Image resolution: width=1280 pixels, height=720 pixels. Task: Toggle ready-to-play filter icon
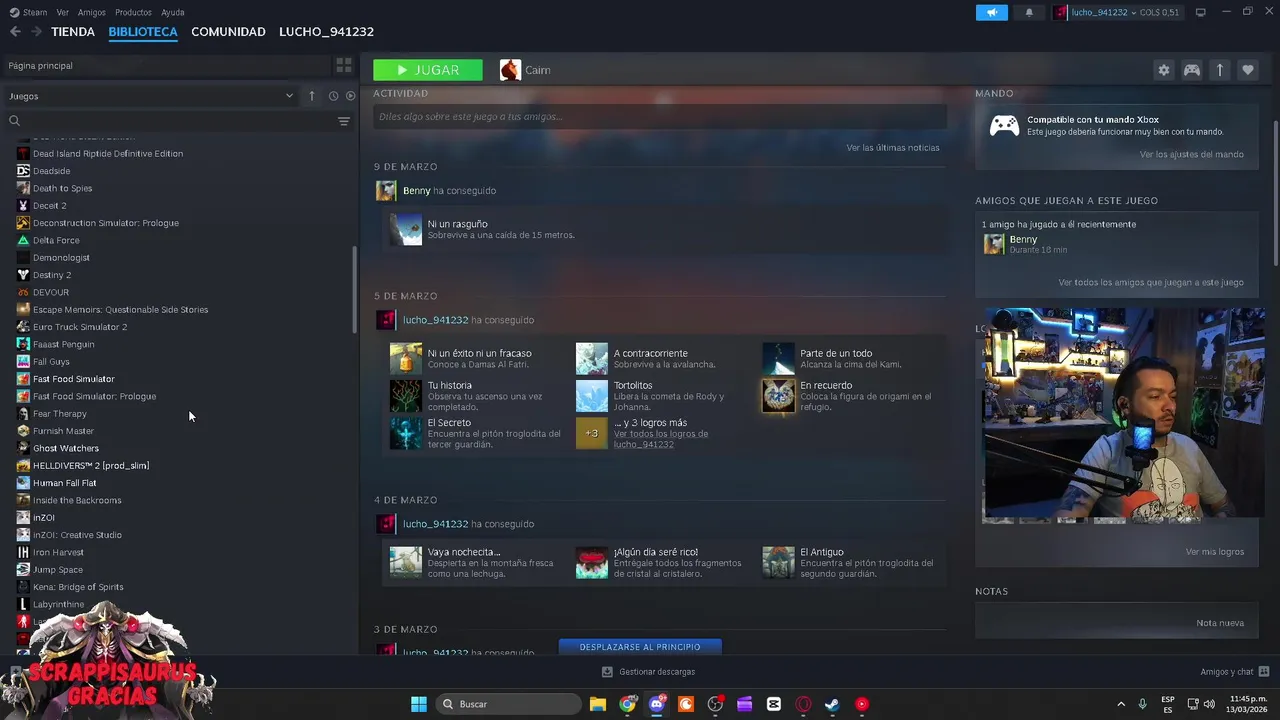point(350,96)
